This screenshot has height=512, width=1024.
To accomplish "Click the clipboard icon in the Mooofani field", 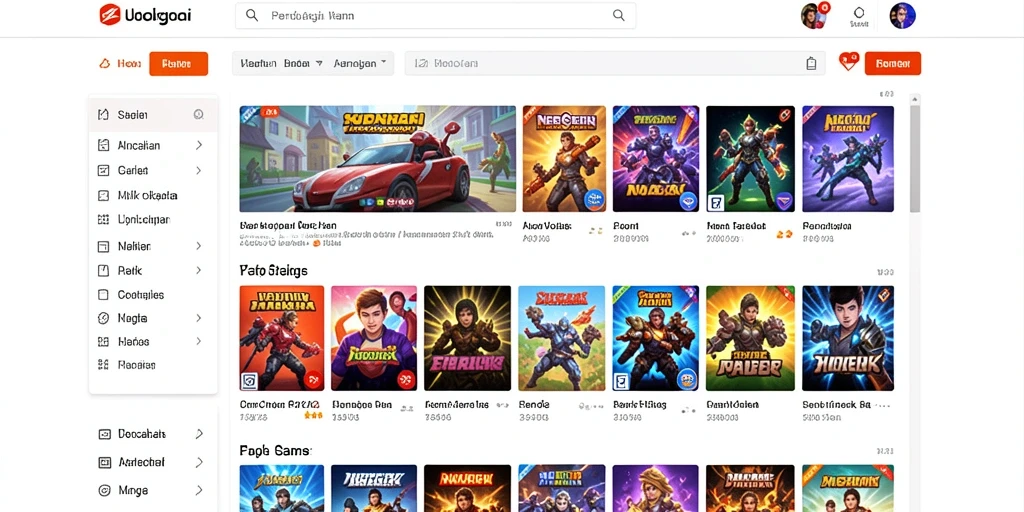I will click(x=811, y=63).
